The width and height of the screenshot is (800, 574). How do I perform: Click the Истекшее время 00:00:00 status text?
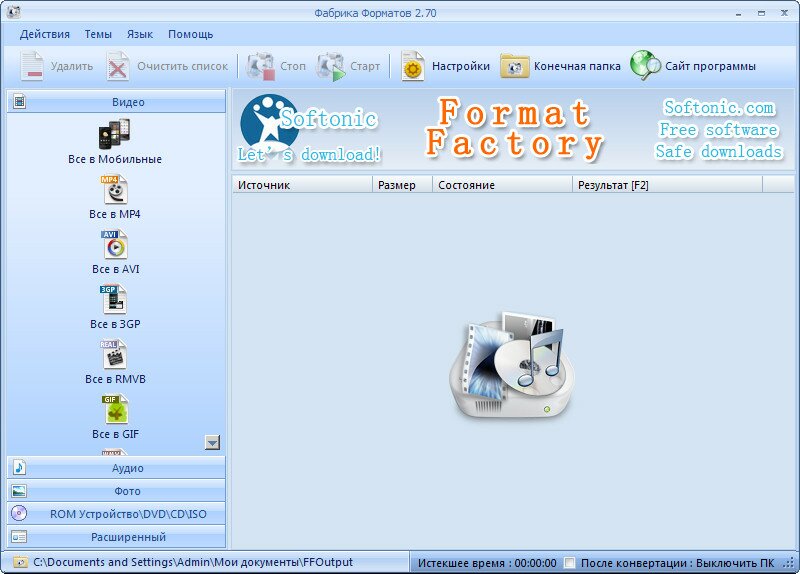tap(487, 563)
